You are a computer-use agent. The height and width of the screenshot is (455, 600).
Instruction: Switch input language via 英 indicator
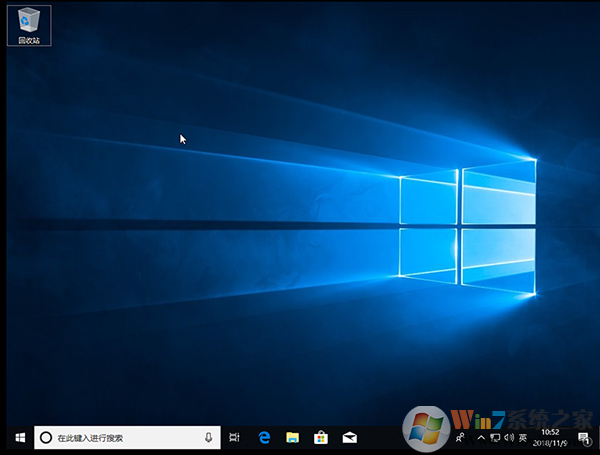(523, 438)
